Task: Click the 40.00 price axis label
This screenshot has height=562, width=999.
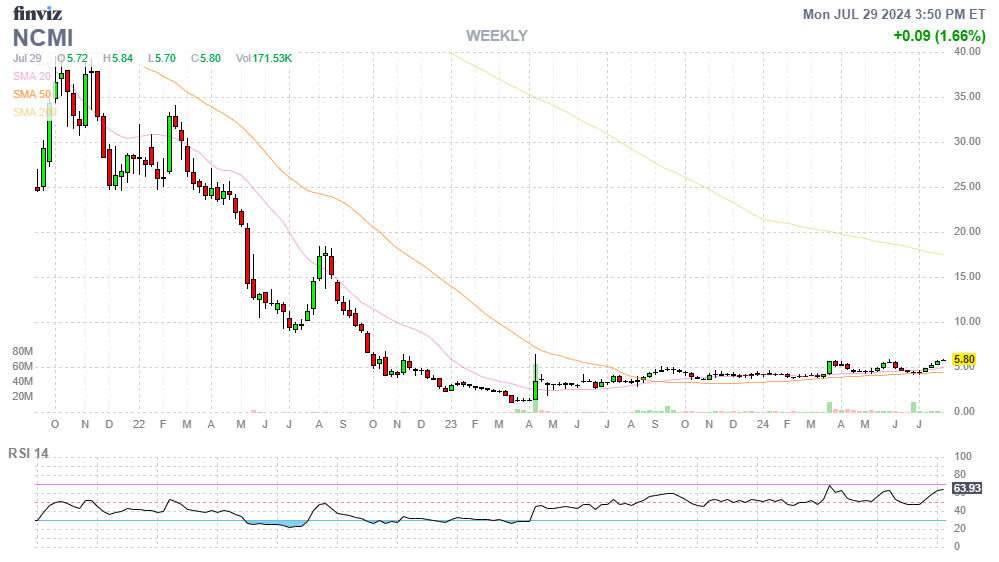Action: (966, 51)
